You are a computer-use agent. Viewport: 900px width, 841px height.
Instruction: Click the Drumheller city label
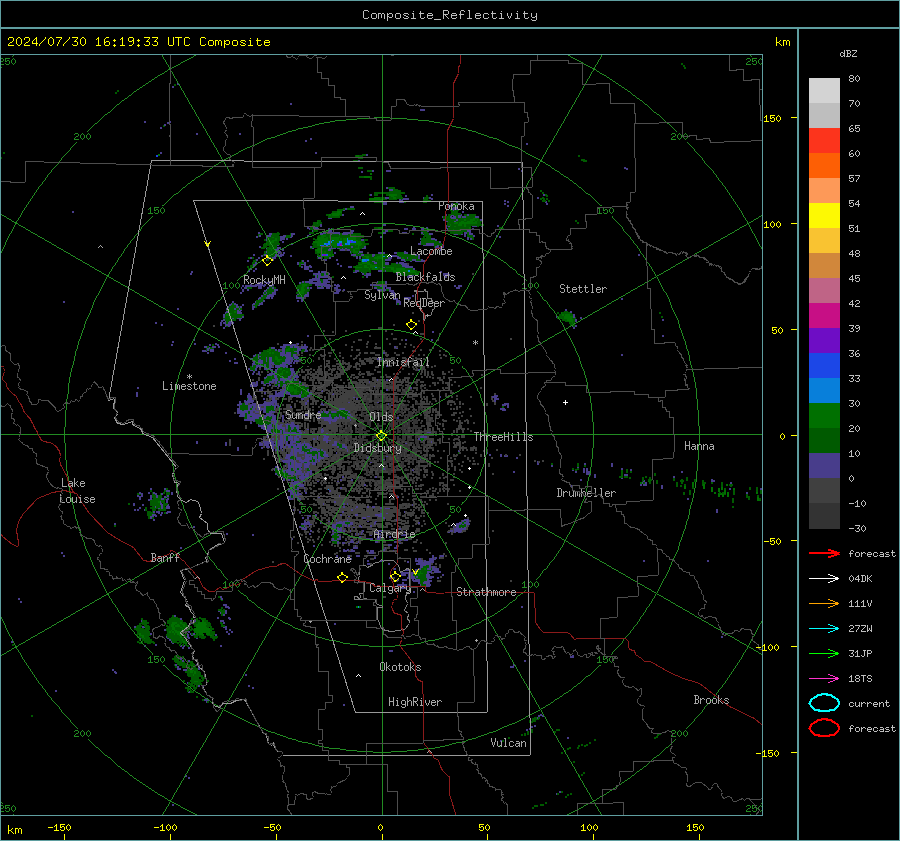pos(586,493)
